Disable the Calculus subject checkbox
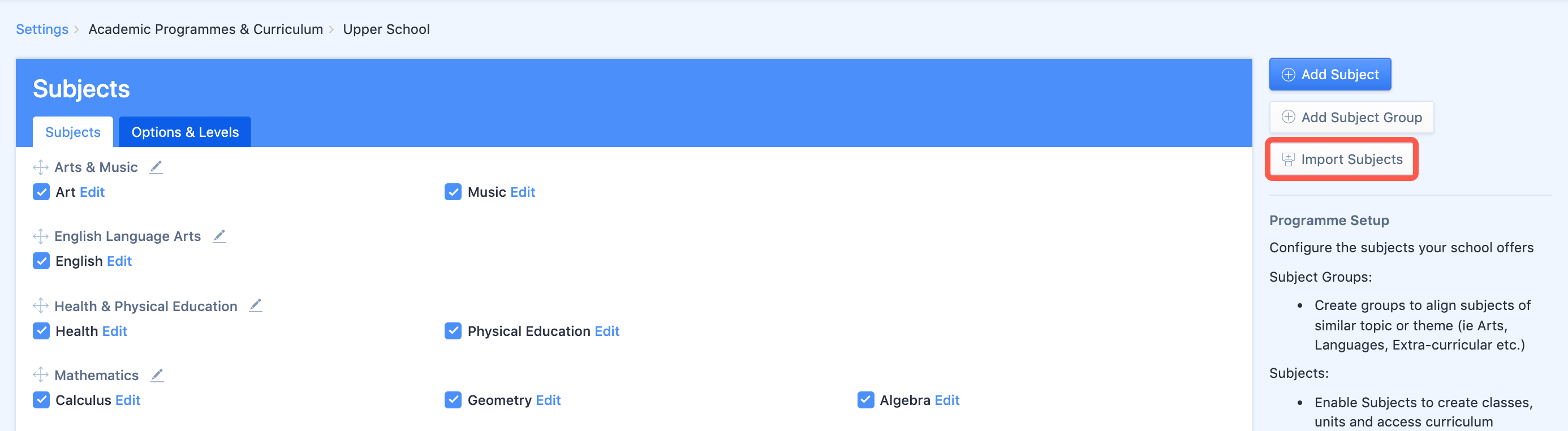 [x=41, y=400]
